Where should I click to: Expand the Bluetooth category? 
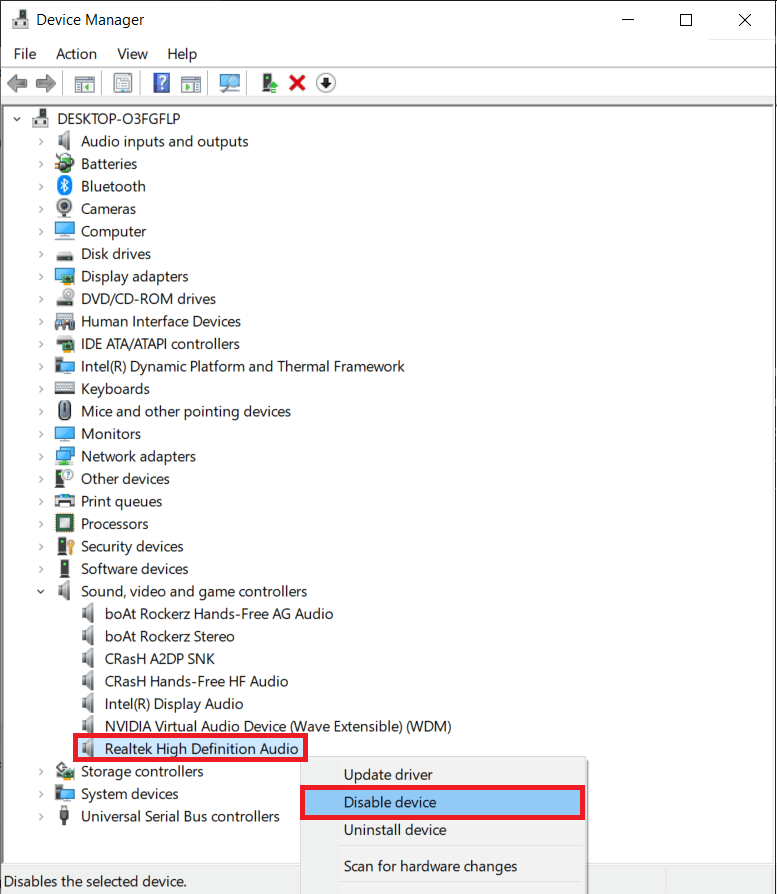point(41,187)
